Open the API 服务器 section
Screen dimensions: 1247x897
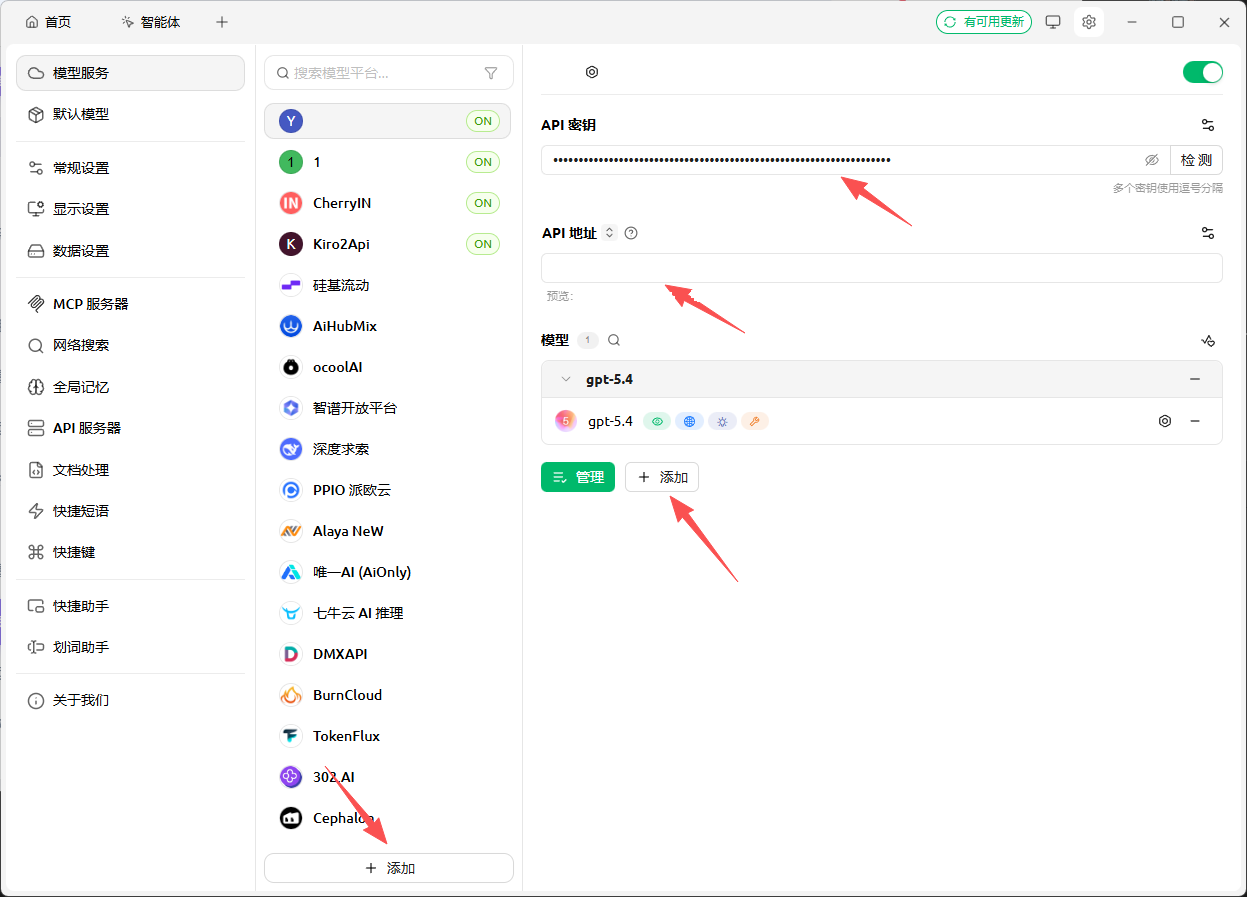coord(87,428)
